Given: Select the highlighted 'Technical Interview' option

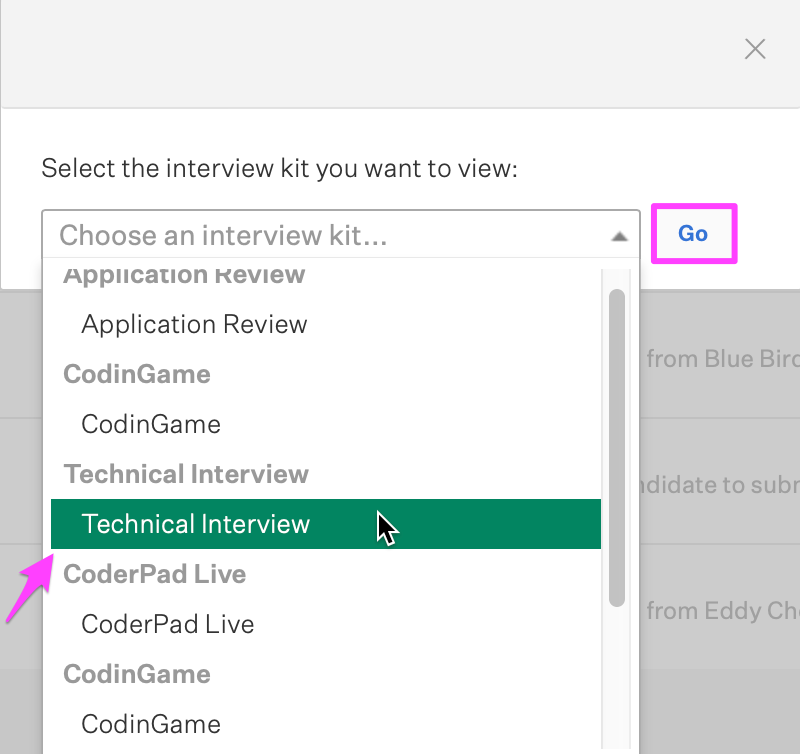Looking at the screenshot, I should click(195, 523).
